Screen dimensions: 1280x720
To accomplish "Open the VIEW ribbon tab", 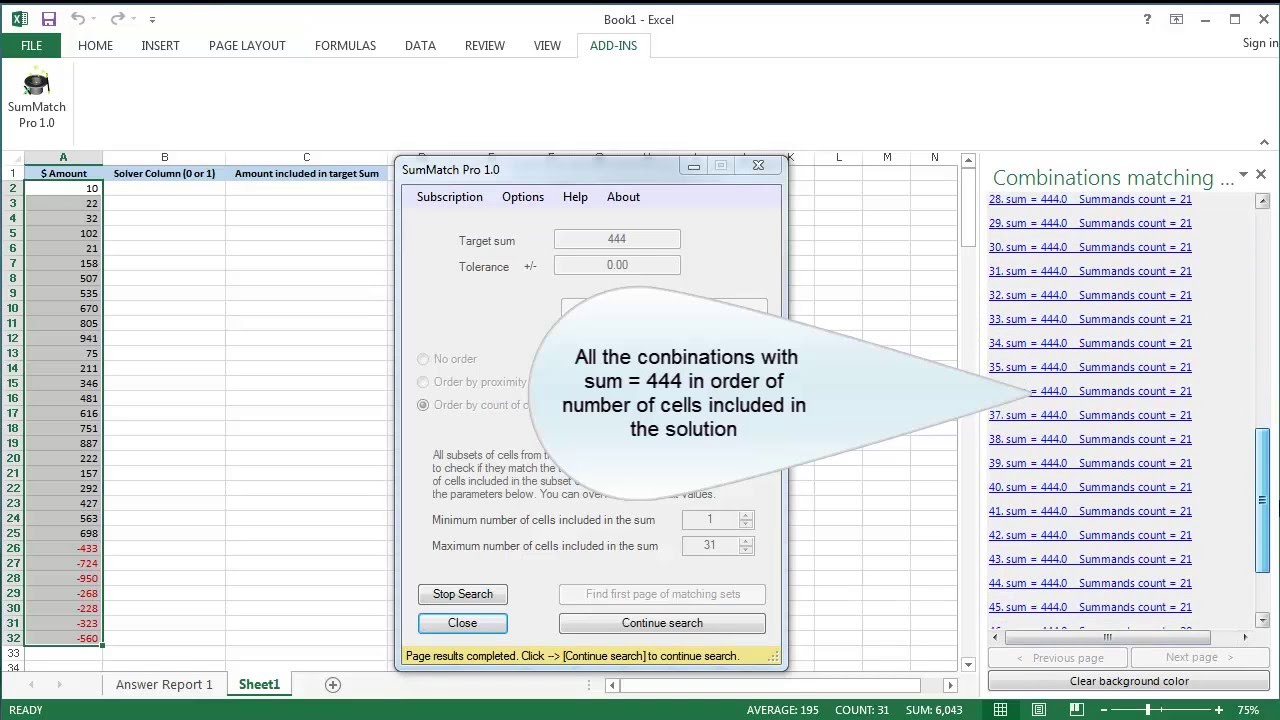I will [x=547, y=45].
